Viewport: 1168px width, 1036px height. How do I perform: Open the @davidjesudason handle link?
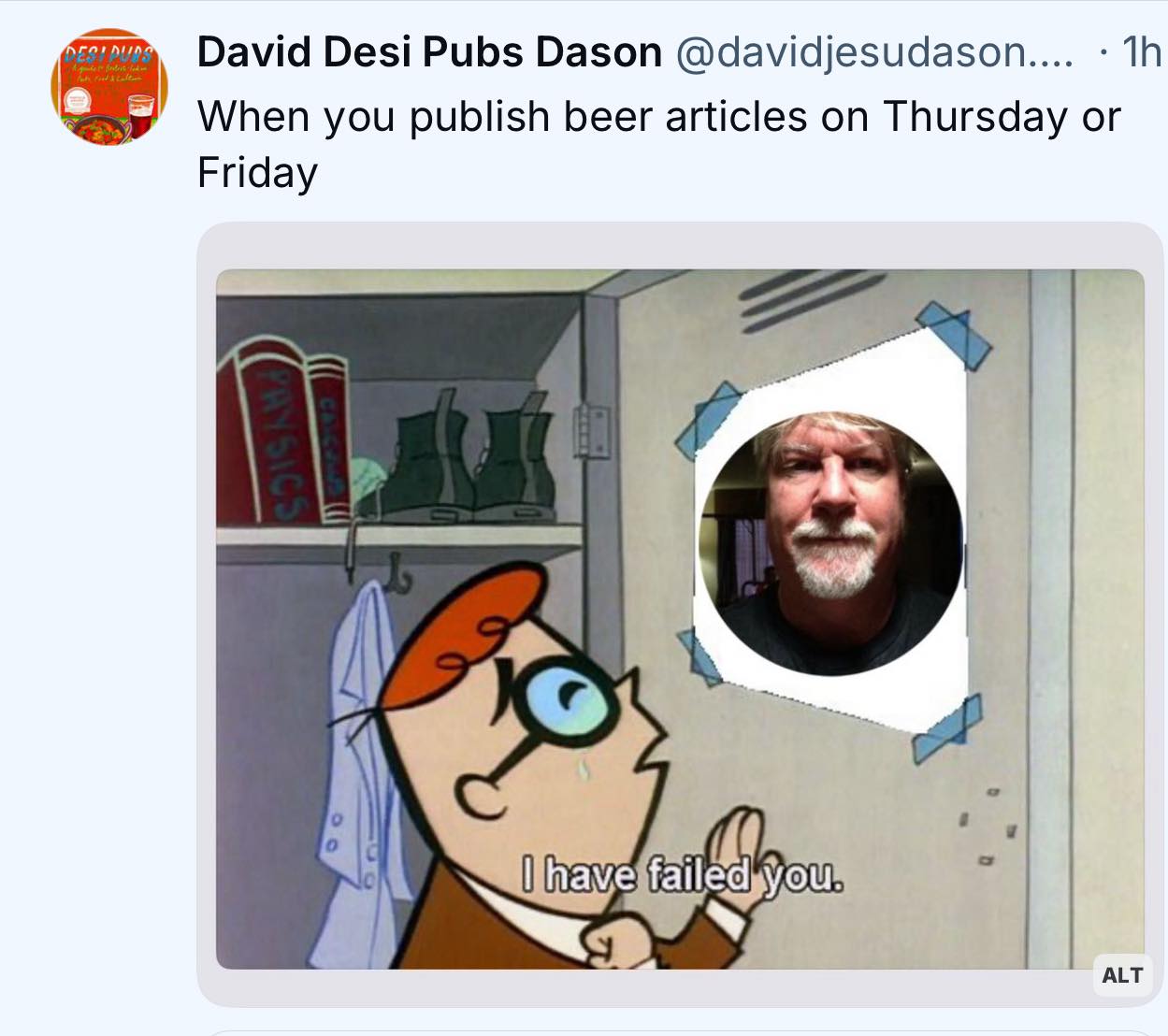(x=873, y=51)
